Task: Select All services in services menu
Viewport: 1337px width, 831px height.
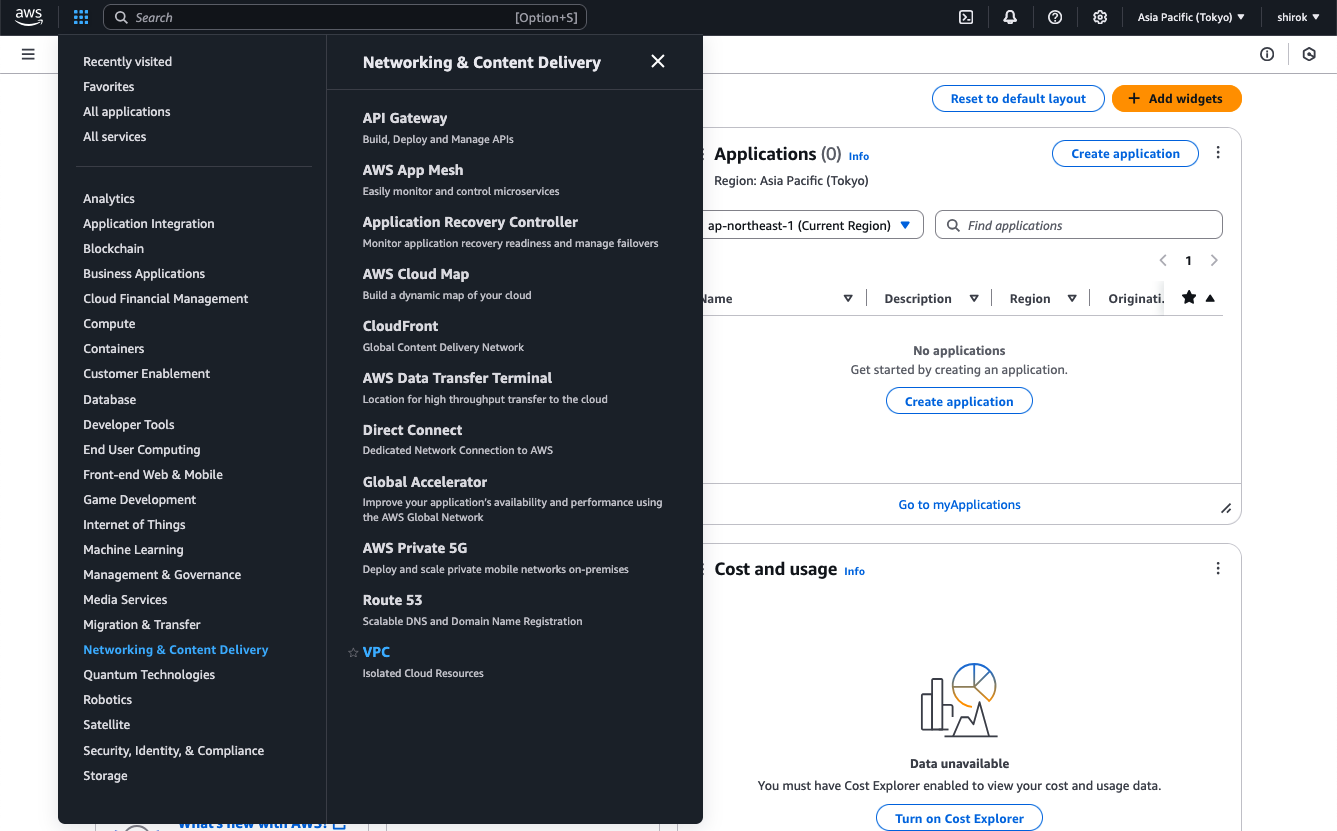Action: point(115,137)
